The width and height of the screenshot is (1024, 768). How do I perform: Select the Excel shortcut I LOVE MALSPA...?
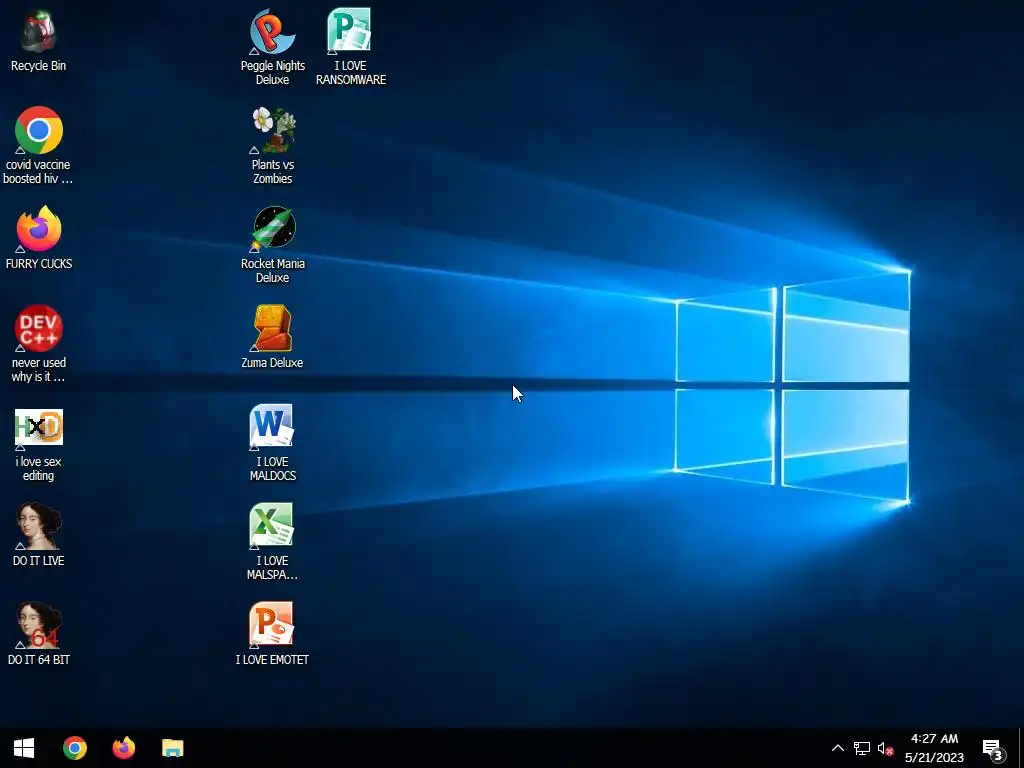(272, 541)
